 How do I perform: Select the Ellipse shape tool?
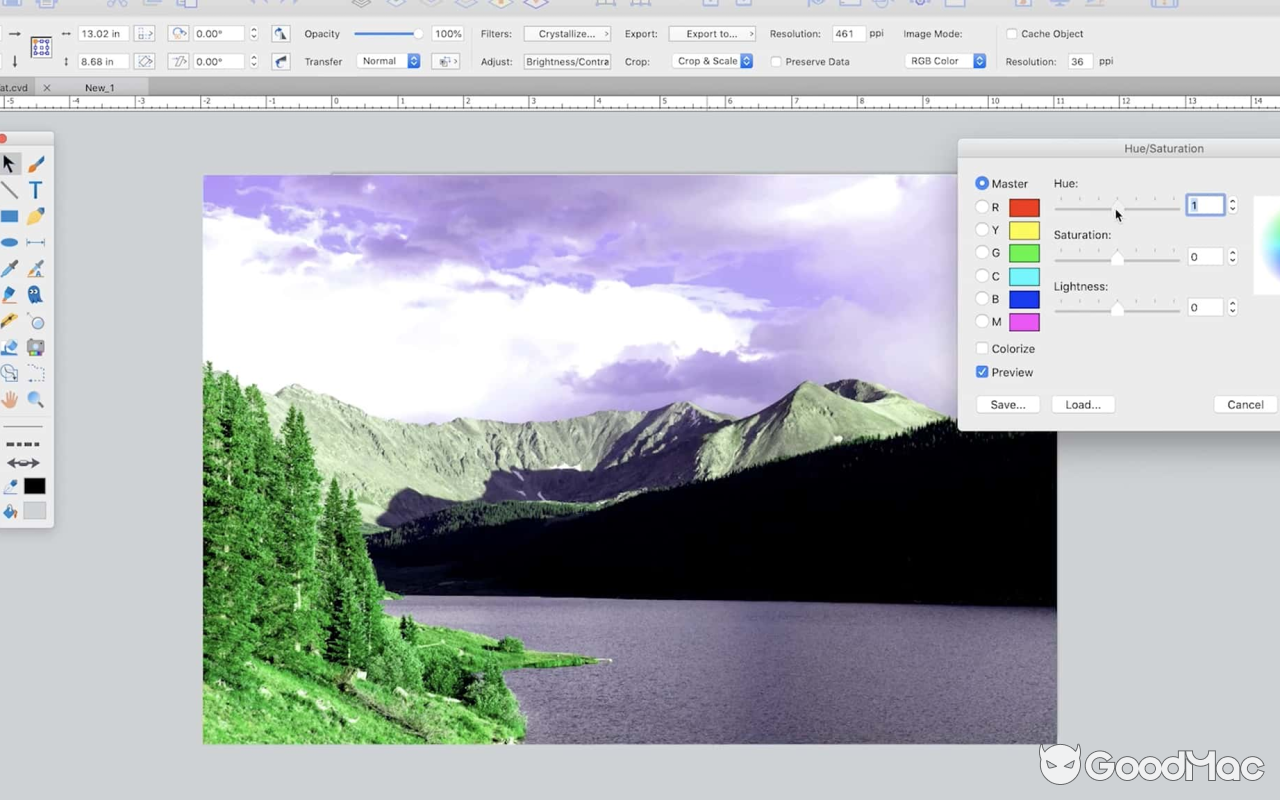[10, 241]
